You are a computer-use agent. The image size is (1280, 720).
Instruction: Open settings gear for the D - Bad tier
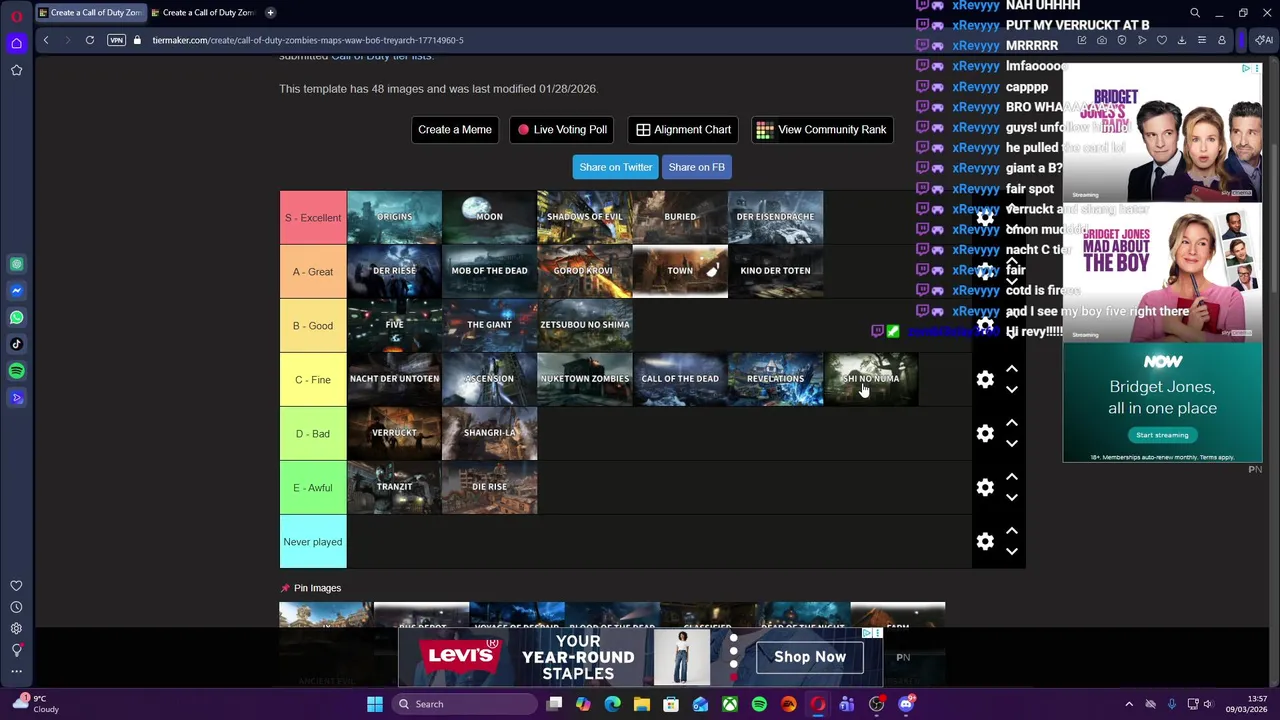pyautogui.click(x=985, y=433)
